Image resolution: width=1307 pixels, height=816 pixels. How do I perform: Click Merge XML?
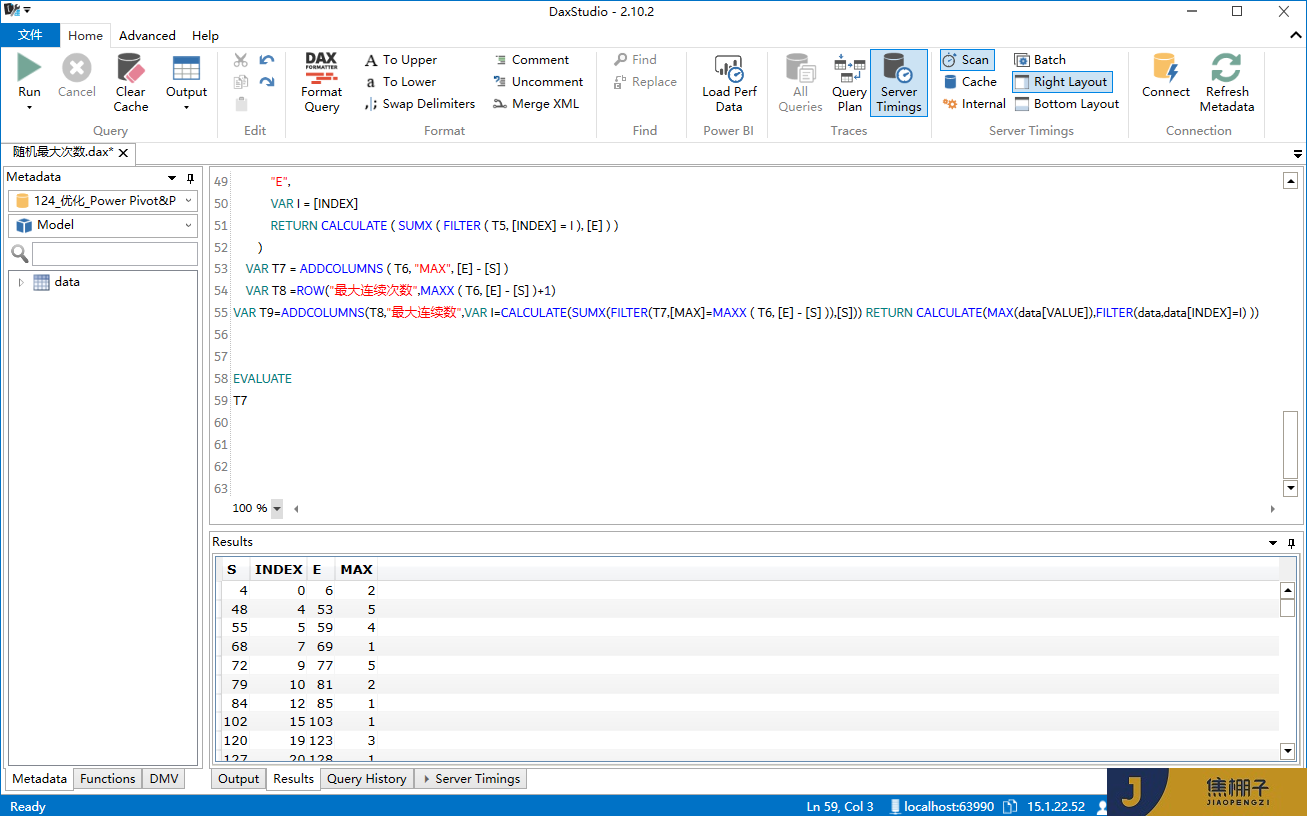pos(536,104)
